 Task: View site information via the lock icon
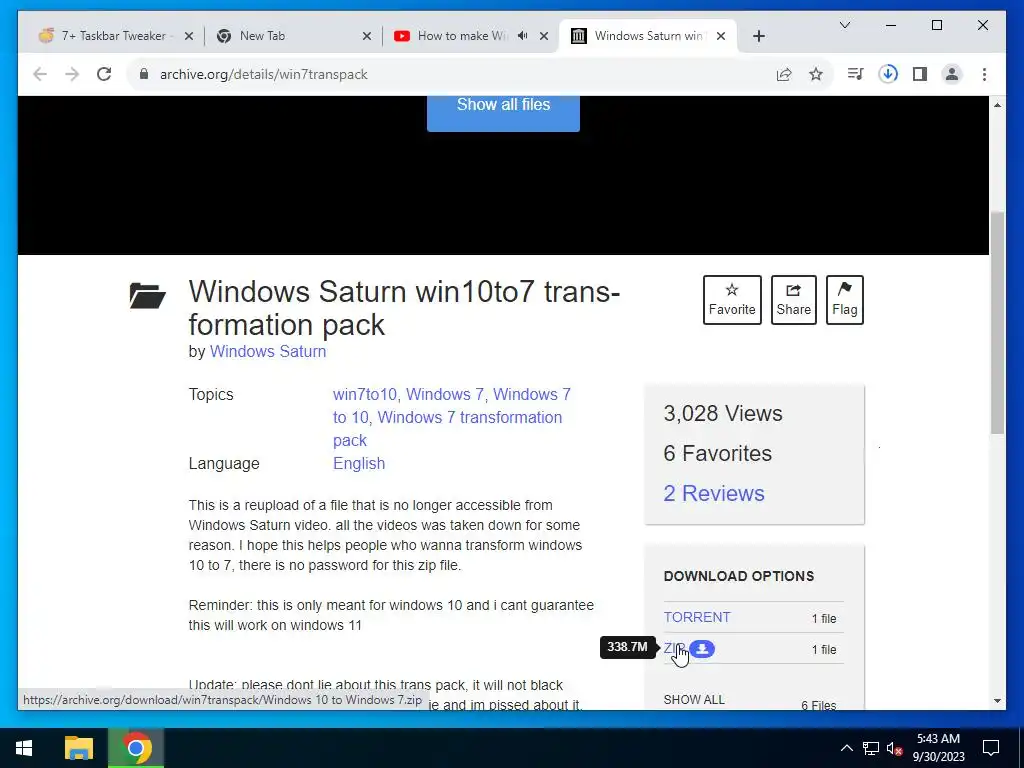click(x=144, y=74)
